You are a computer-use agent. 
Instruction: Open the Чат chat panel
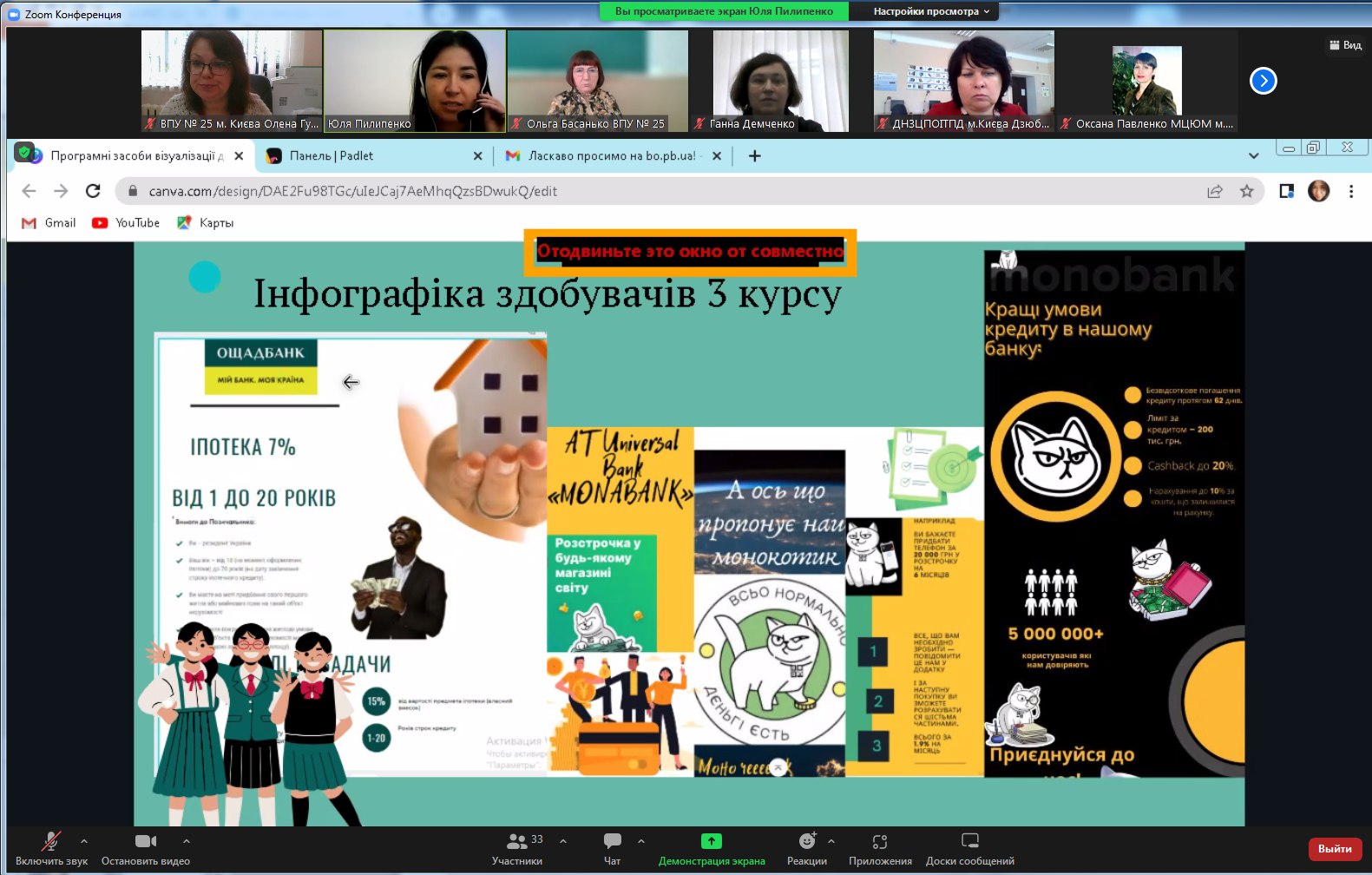click(x=613, y=848)
